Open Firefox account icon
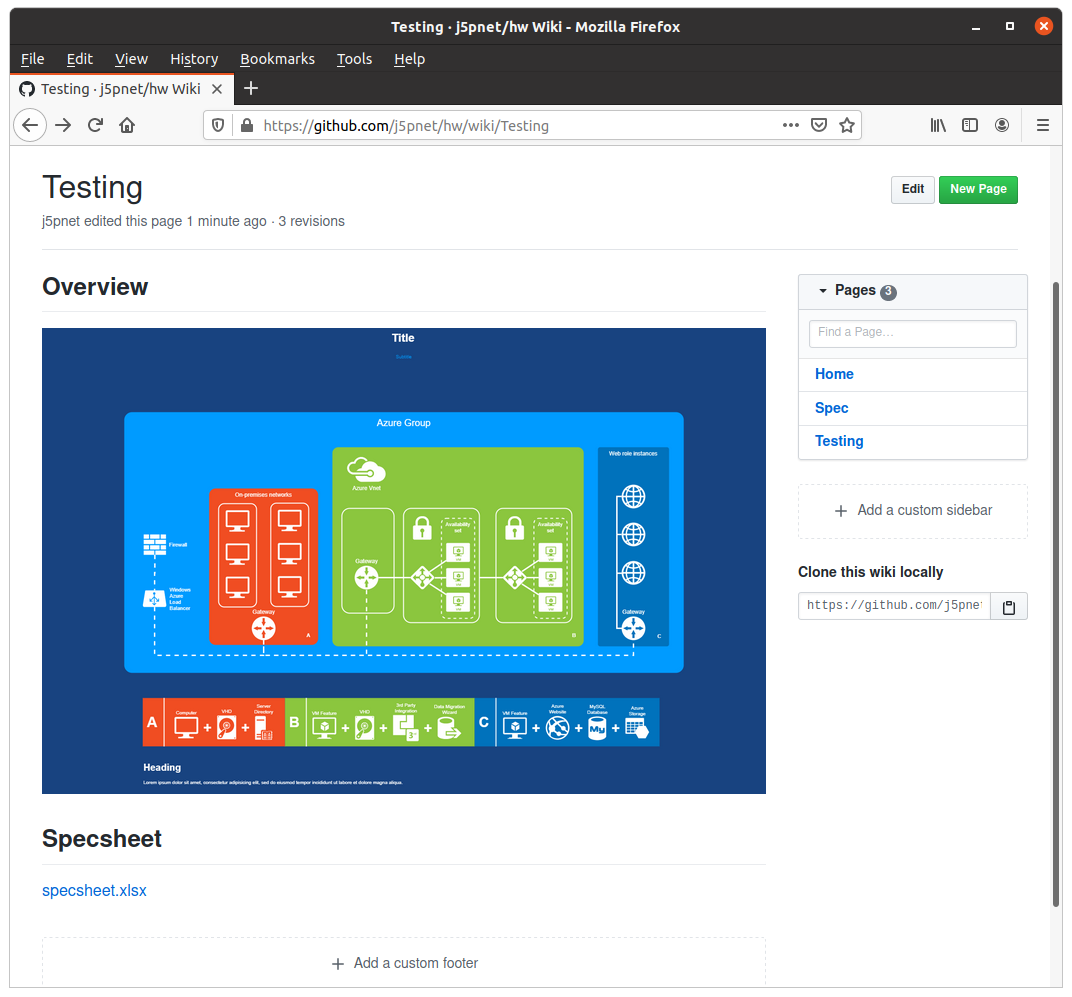 [x=1002, y=125]
